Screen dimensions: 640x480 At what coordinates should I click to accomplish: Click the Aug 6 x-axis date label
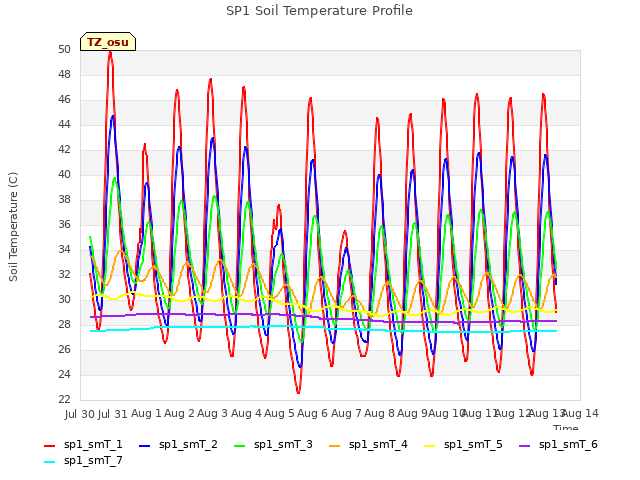(313, 413)
